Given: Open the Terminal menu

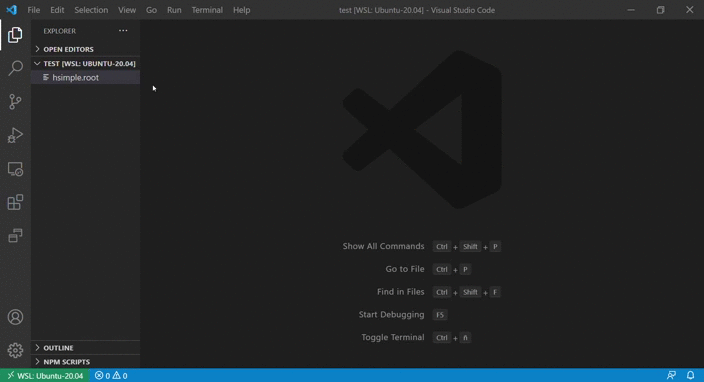Looking at the screenshot, I should point(207,10).
